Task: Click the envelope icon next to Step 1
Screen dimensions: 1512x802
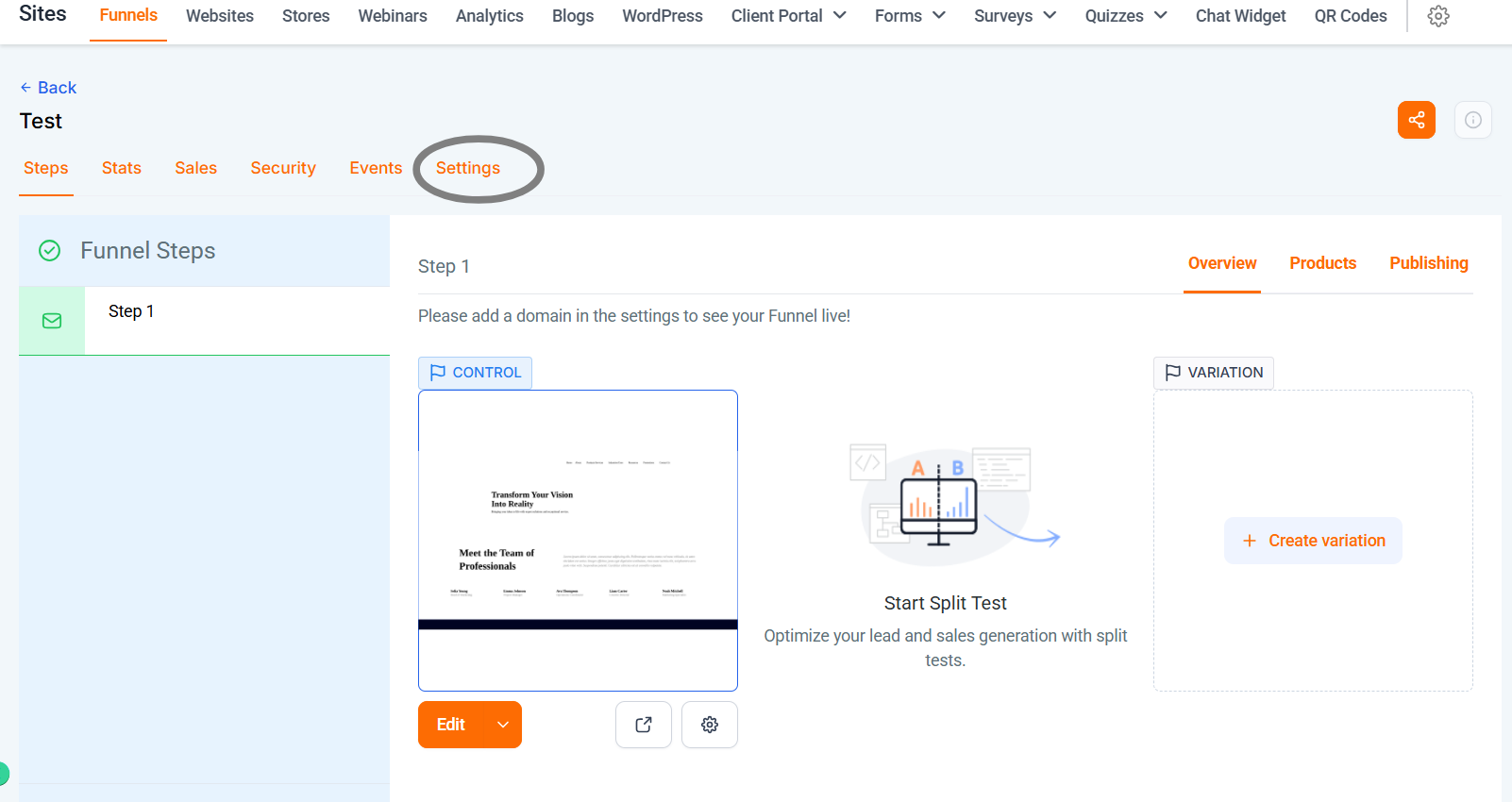Action: click(x=51, y=321)
